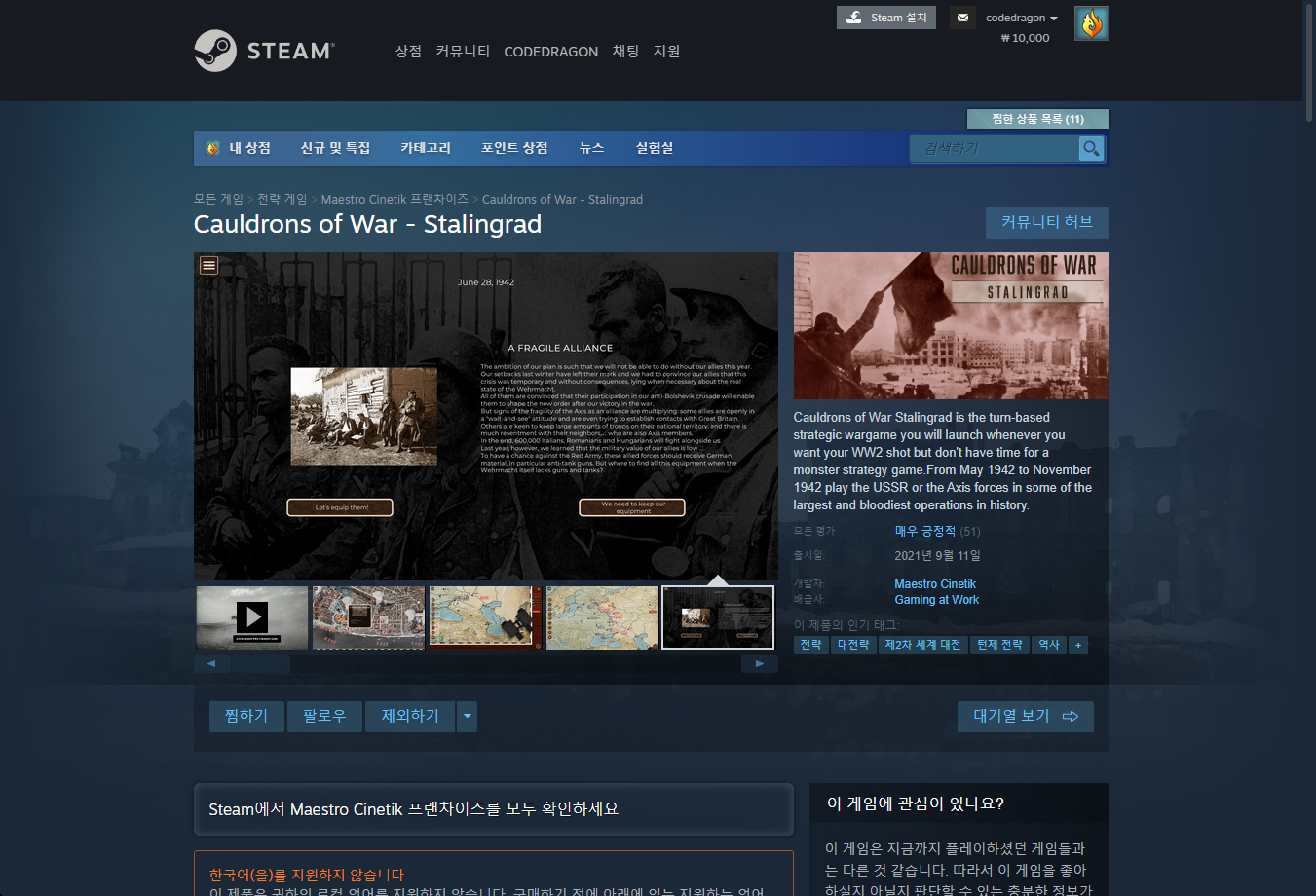Open 카테고리 tab
This screenshot has width=1316, height=896.
[x=426, y=148]
